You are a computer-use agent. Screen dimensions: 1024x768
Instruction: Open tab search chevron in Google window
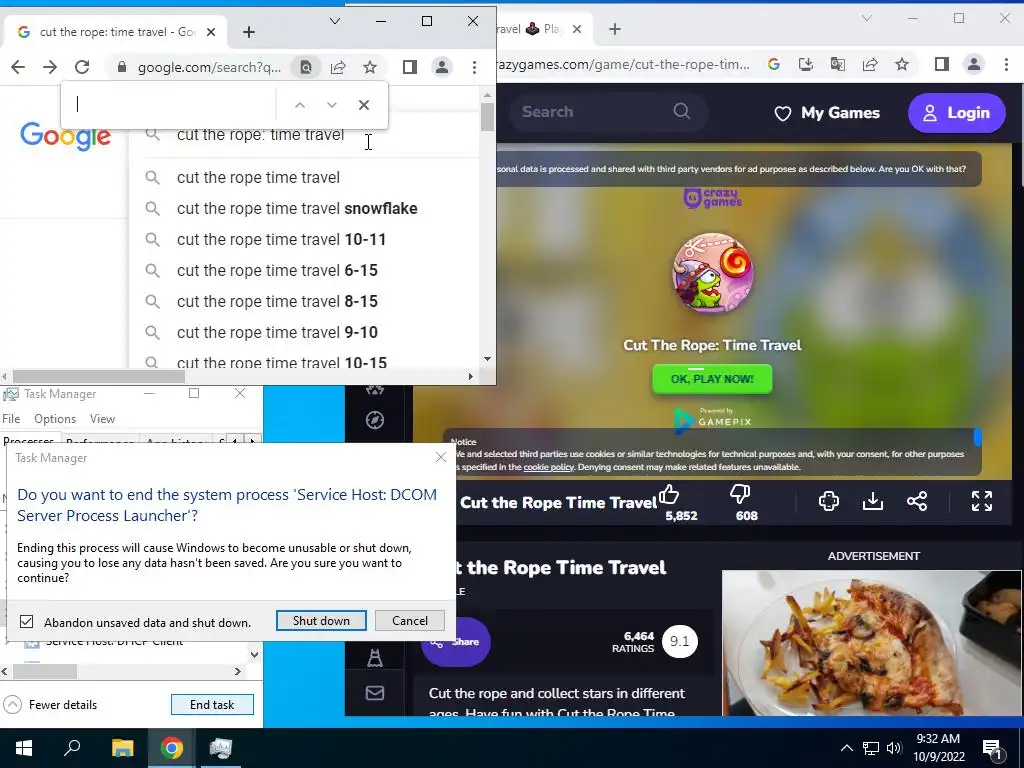(x=335, y=21)
